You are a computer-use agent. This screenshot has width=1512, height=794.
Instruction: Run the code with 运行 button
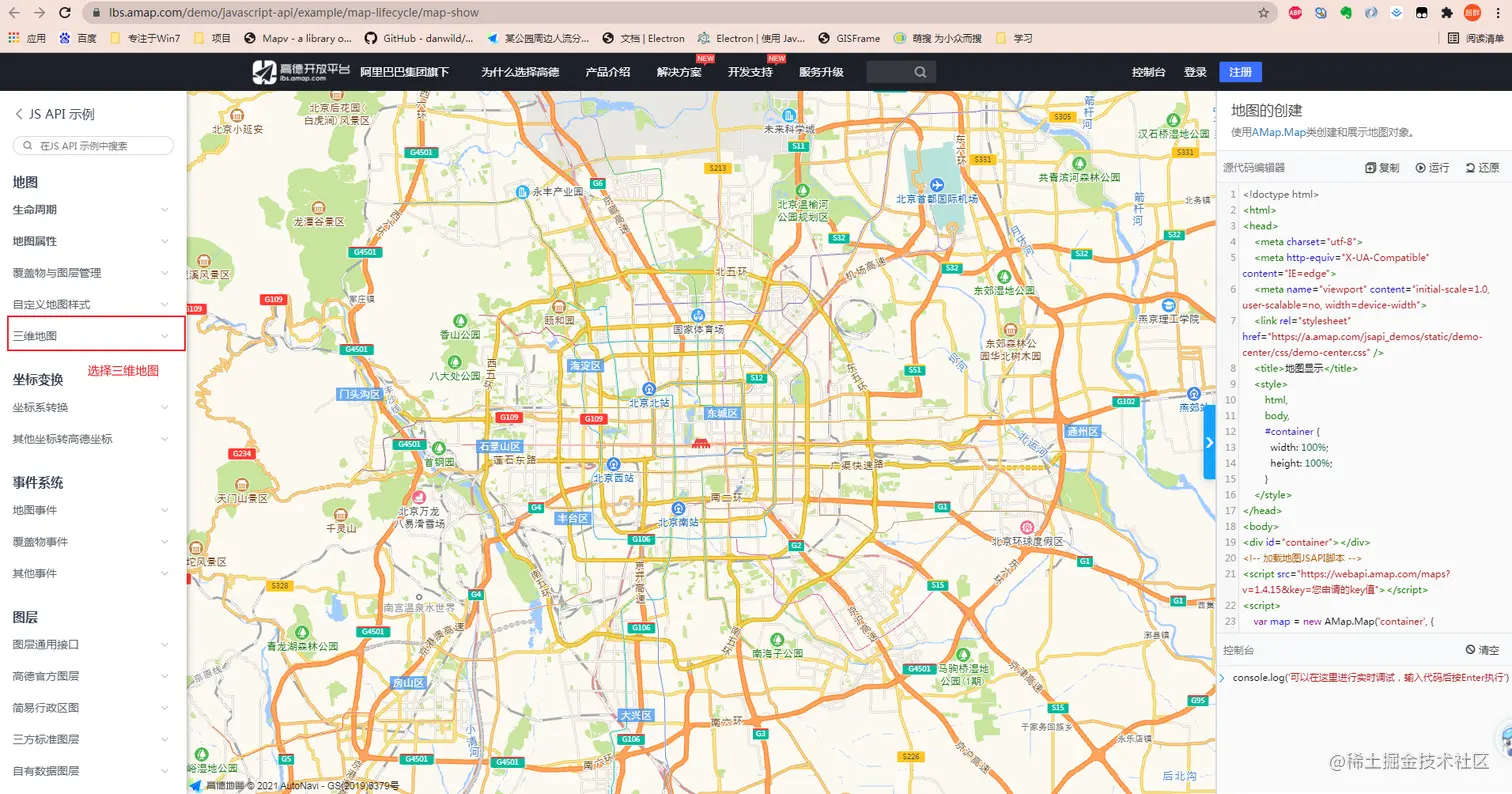tap(1432, 168)
